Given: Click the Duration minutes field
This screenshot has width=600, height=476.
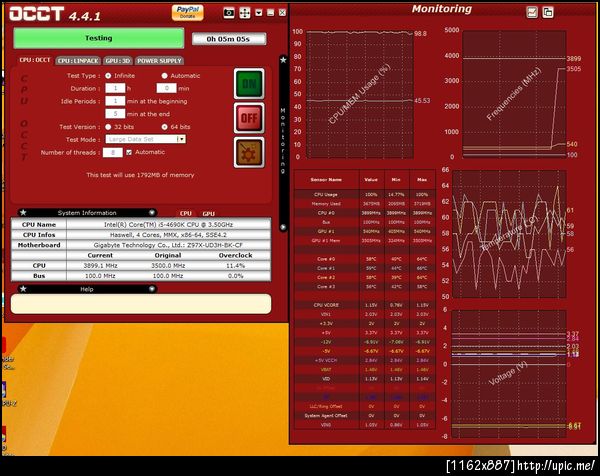Looking at the screenshot, I should tap(166, 88).
